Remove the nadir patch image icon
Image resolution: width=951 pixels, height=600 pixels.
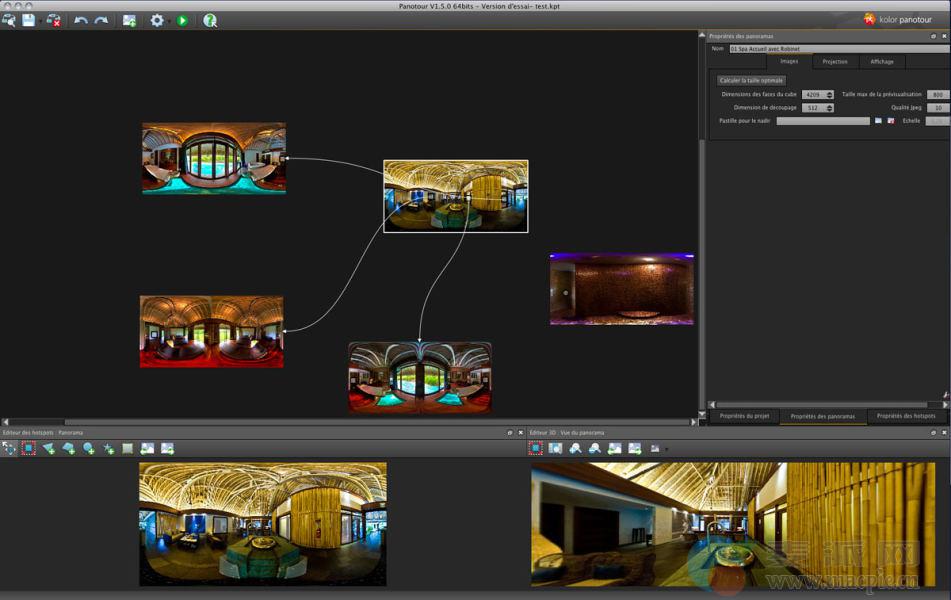tap(890, 121)
